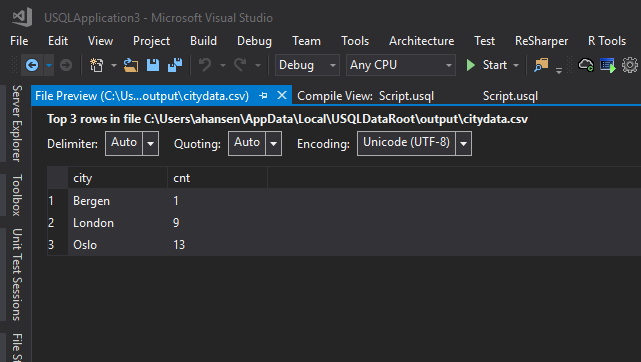Click the Open File folder icon
The height and width of the screenshot is (362, 641).
click(131, 65)
